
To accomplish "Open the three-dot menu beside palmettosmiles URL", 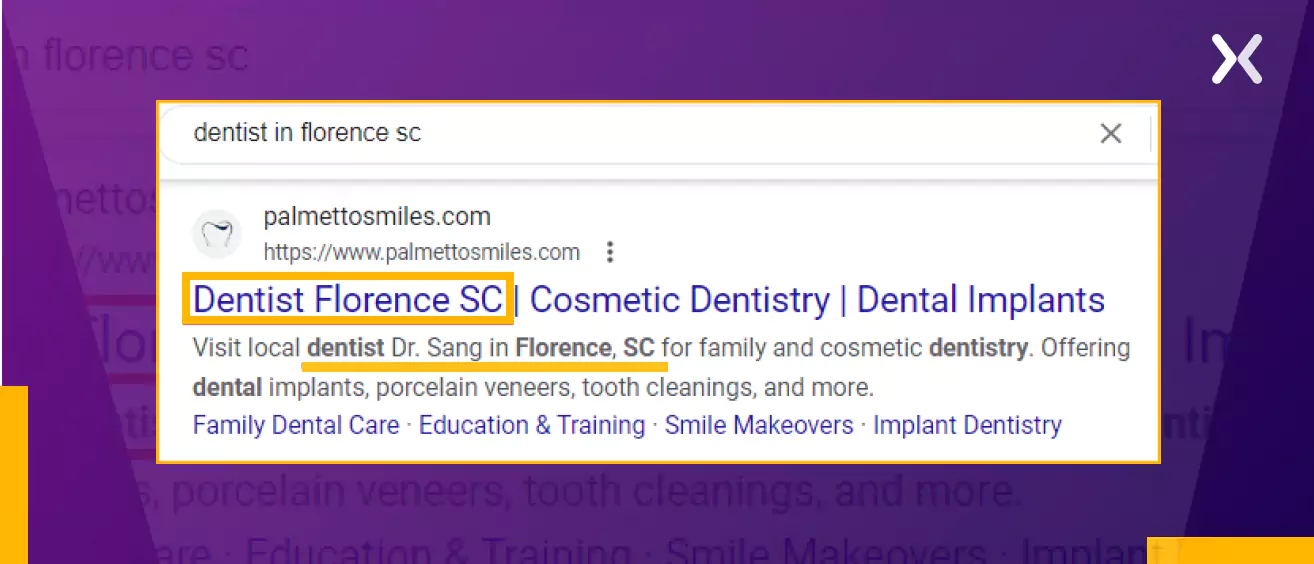I will point(610,252).
